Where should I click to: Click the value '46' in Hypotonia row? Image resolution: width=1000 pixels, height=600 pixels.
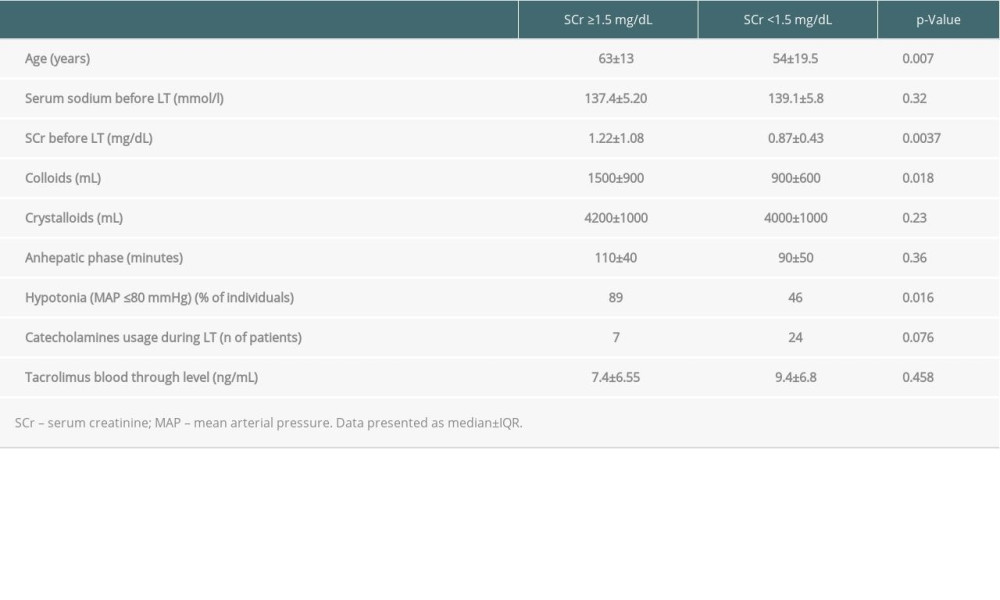point(795,298)
